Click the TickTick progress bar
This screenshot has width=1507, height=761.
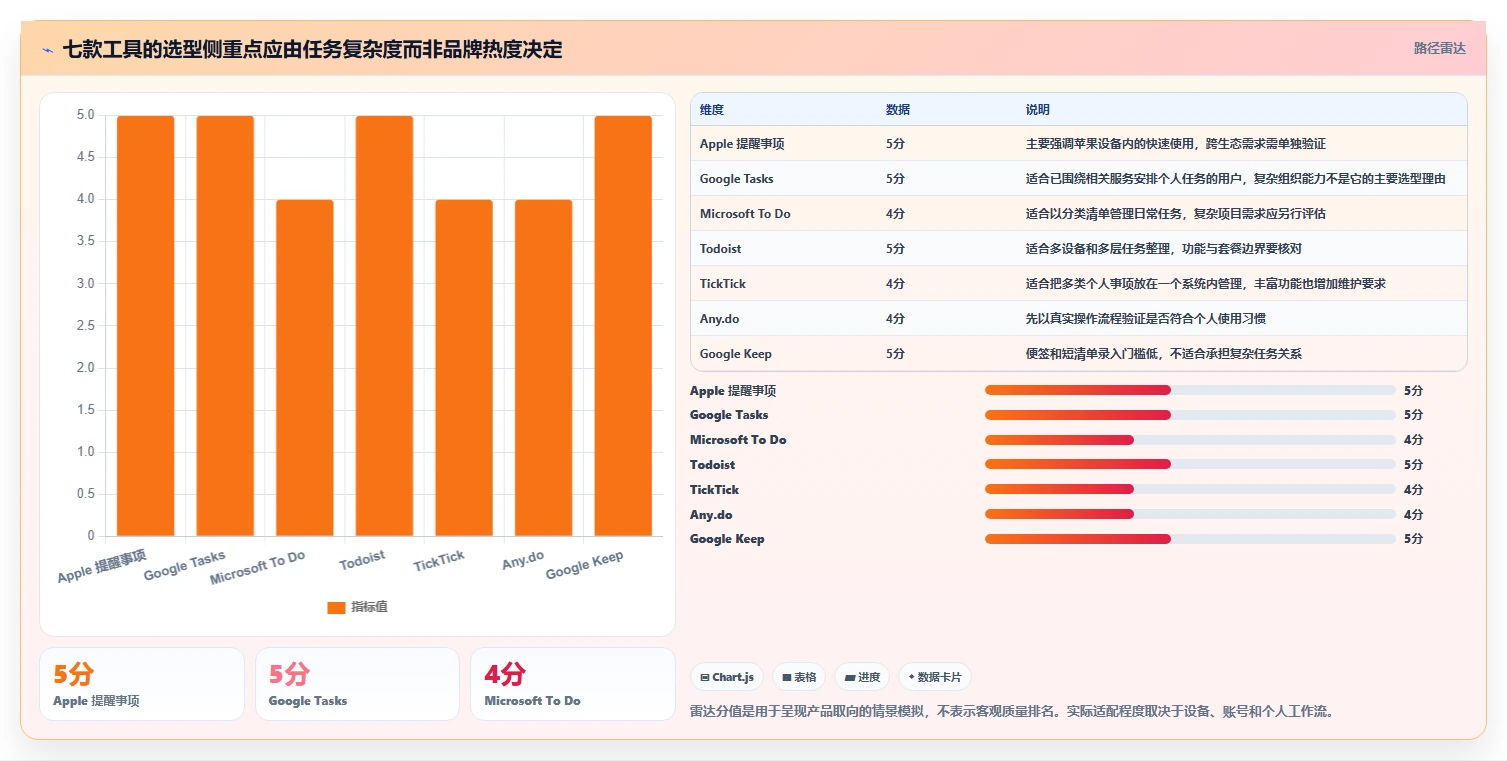tap(1190, 489)
